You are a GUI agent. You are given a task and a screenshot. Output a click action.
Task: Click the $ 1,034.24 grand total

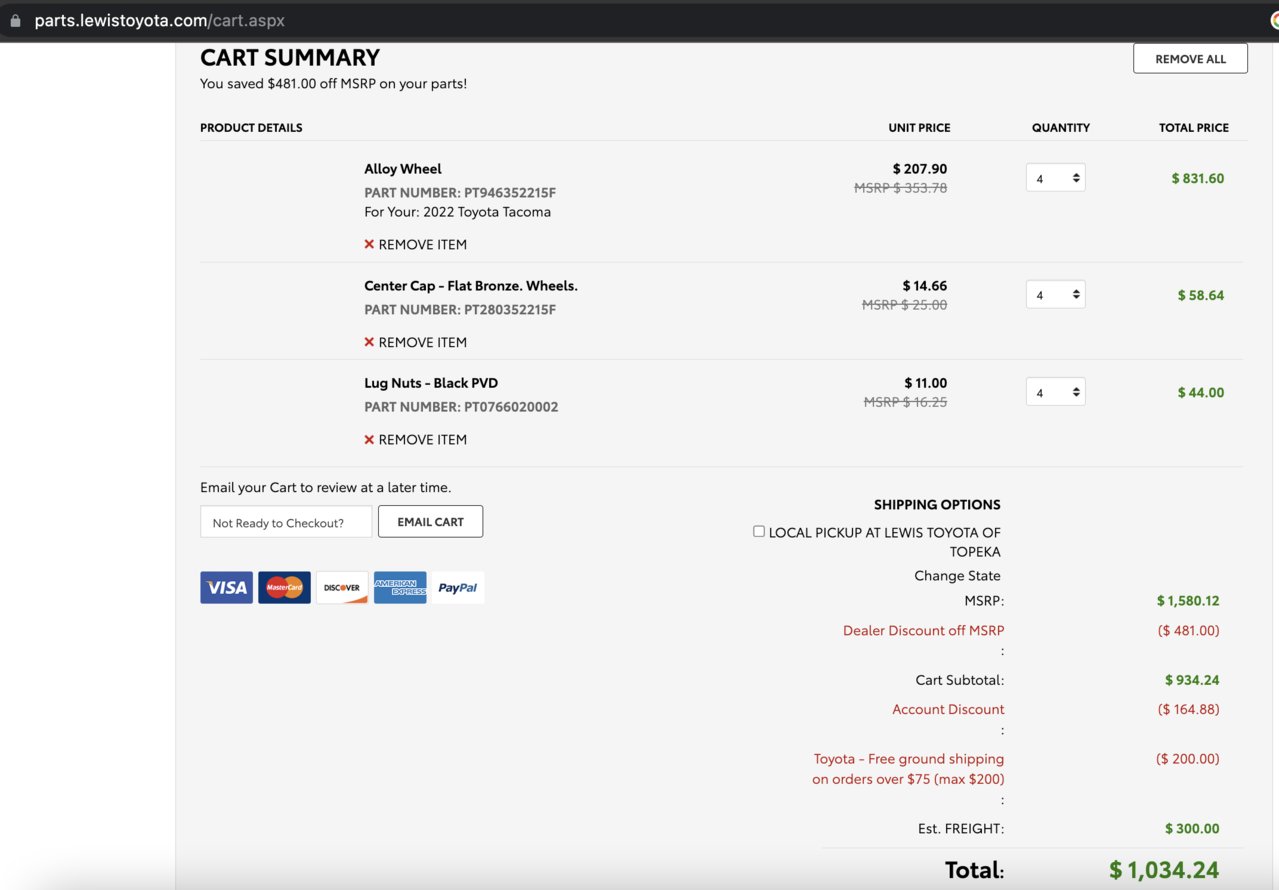tap(1164, 870)
